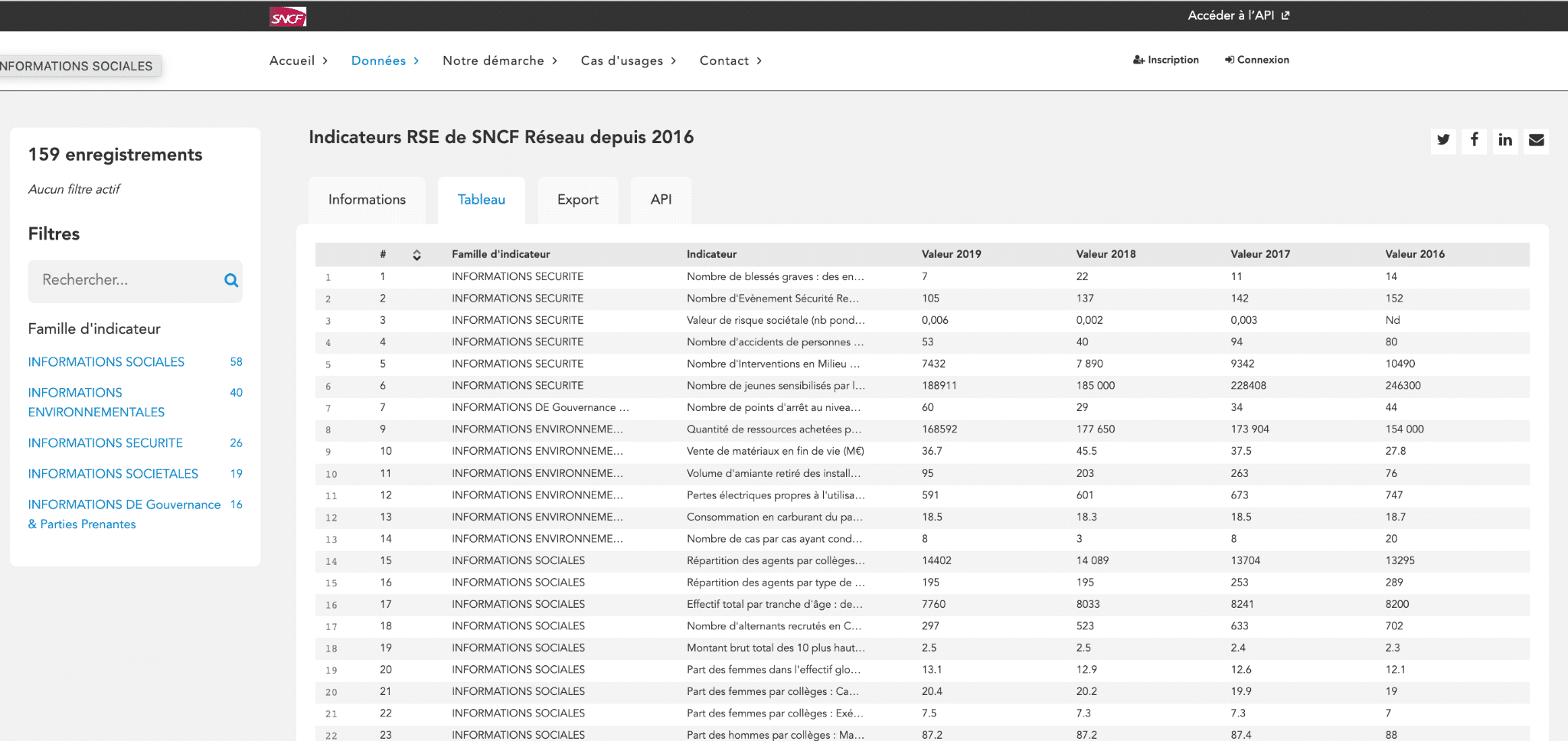Expand the Cas d'usages menu
Screen dimensions: 1568x741
click(x=628, y=60)
